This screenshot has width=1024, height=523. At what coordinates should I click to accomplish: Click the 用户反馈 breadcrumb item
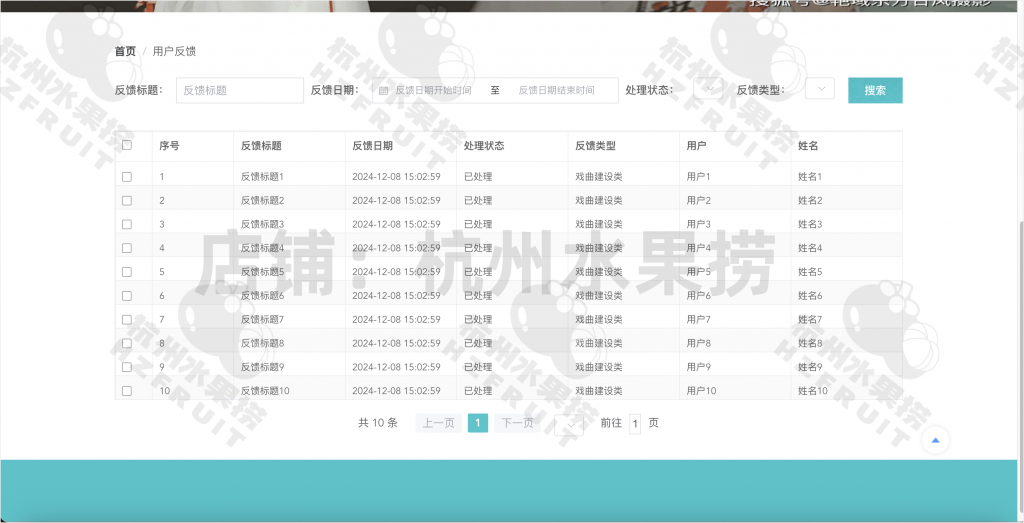point(174,51)
